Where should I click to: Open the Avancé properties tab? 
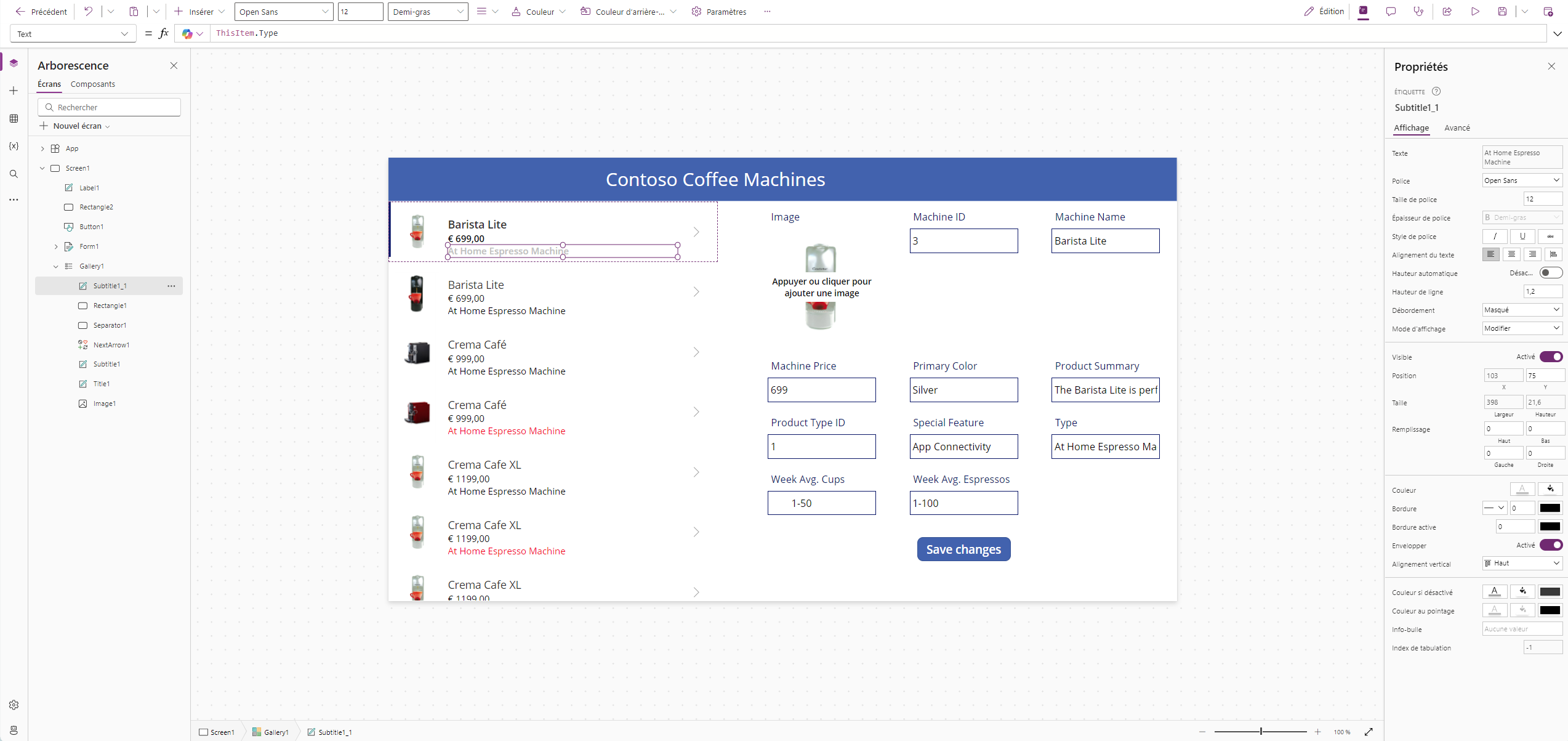[1457, 128]
